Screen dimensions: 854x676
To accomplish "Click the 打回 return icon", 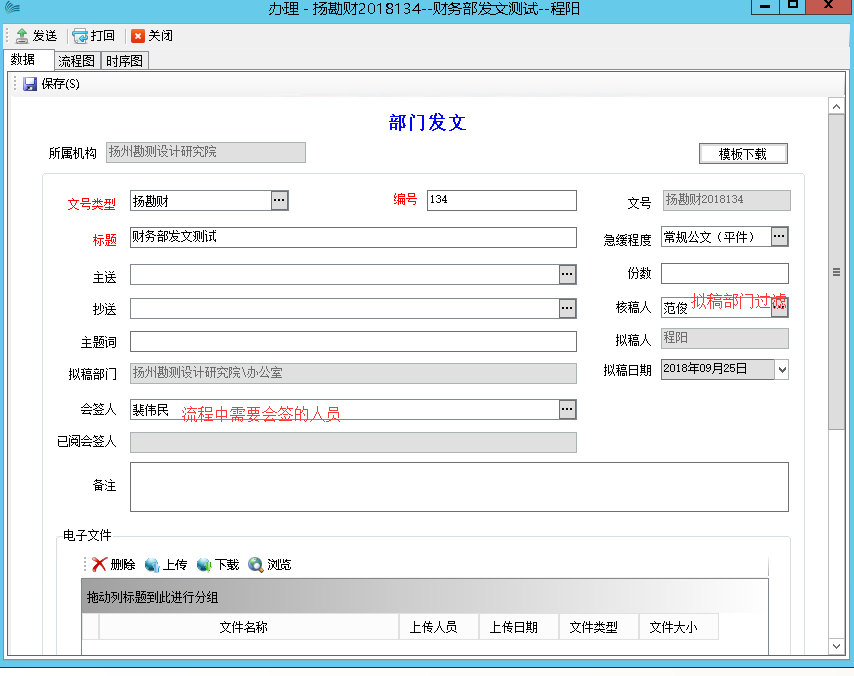I will [x=80, y=36].
